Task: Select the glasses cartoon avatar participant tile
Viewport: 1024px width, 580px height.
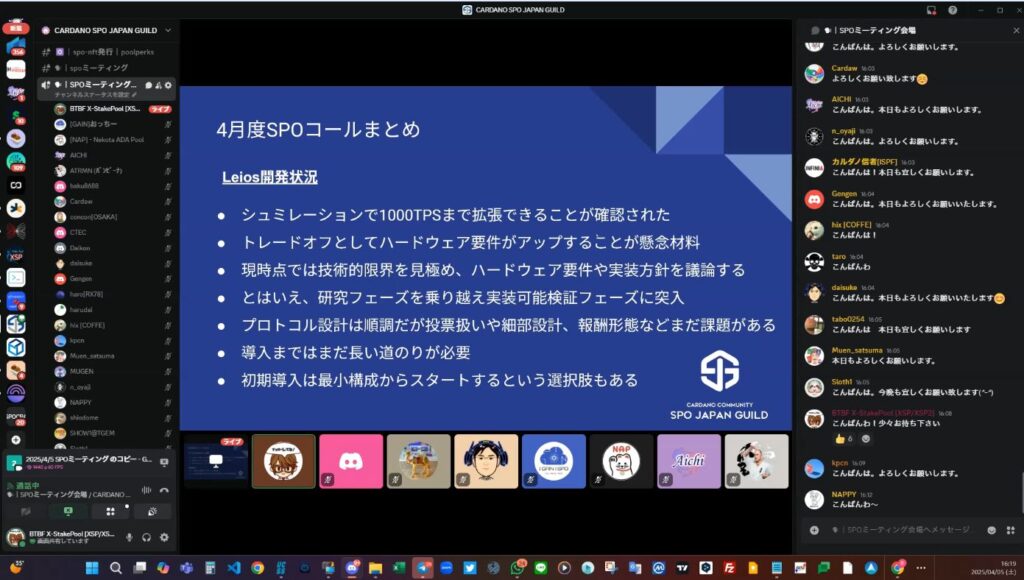Action: pyautogui.click(x=283, y=462)
